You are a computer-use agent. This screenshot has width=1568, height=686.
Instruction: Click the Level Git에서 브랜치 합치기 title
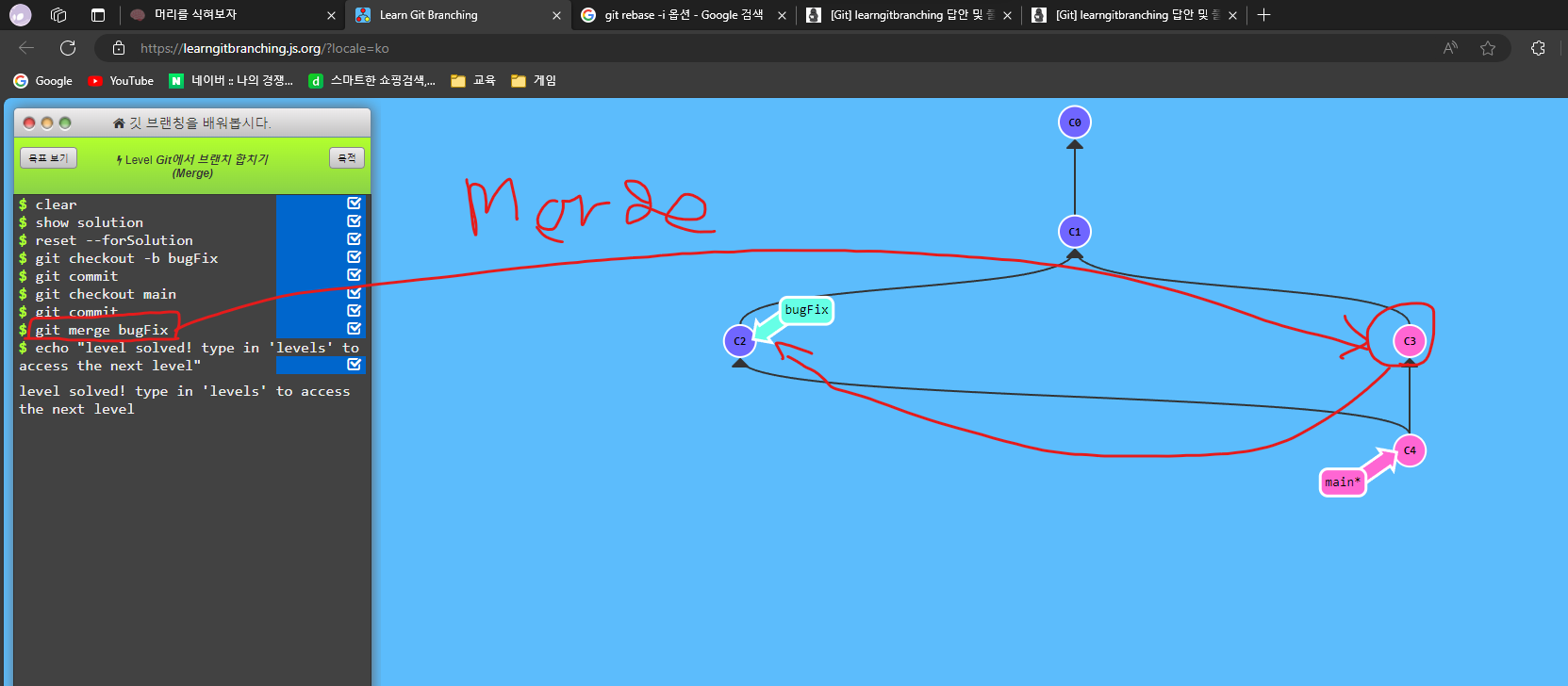pos(192,166)
